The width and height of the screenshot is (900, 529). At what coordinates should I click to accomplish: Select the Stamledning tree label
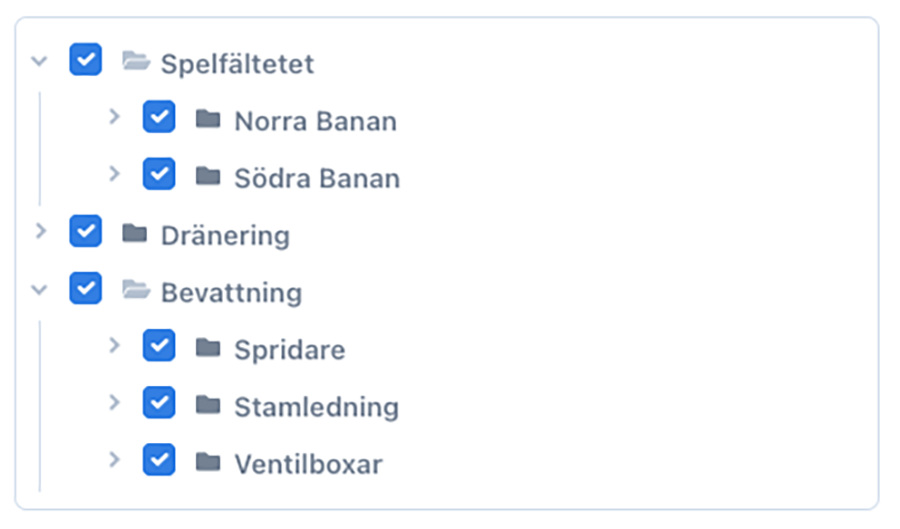click(x=316, y=408)
